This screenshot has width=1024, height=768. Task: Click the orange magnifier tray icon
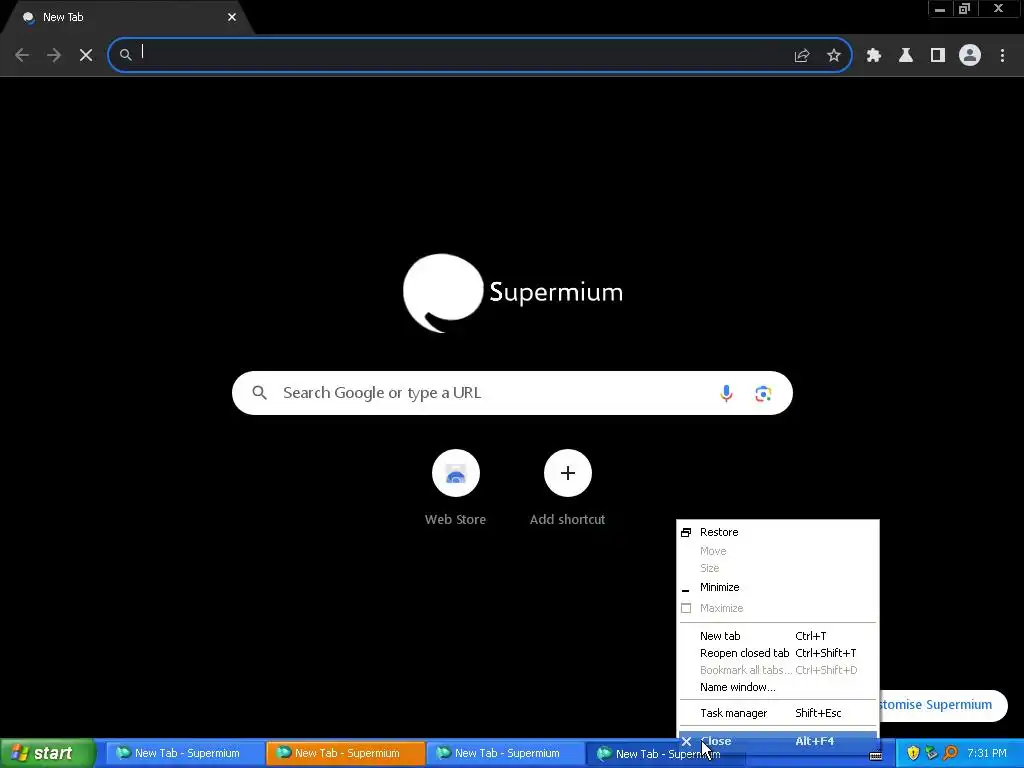pos(950,753)
